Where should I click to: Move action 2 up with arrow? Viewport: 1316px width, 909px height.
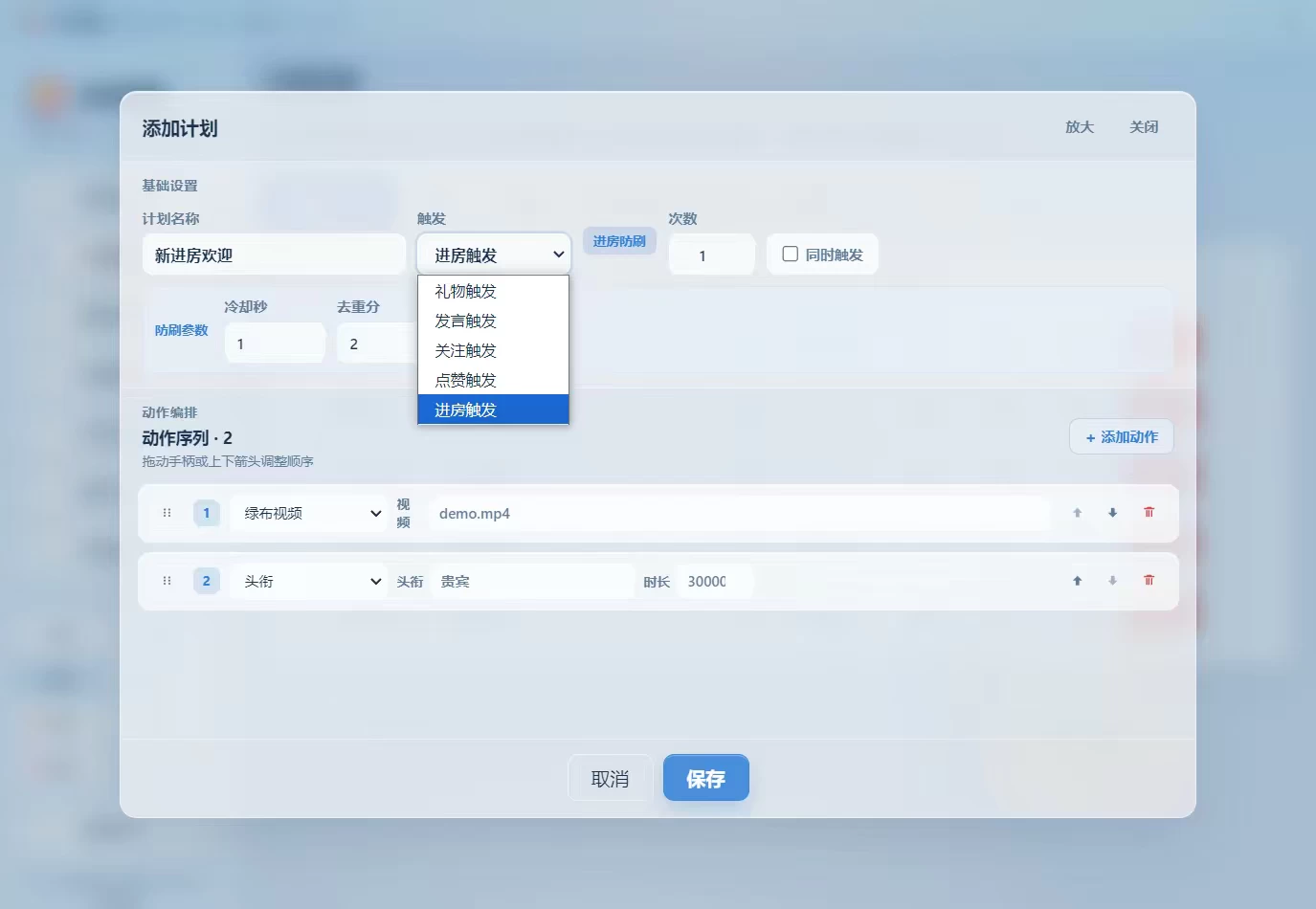1077,581
